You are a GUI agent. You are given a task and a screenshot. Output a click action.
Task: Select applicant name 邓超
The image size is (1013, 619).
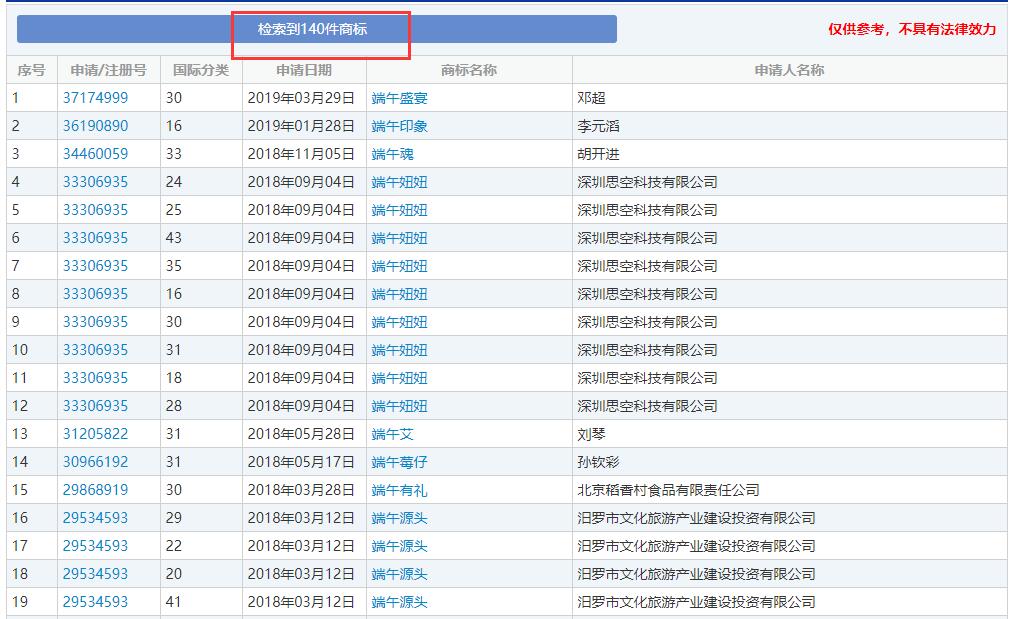click(x=591, y=98)
